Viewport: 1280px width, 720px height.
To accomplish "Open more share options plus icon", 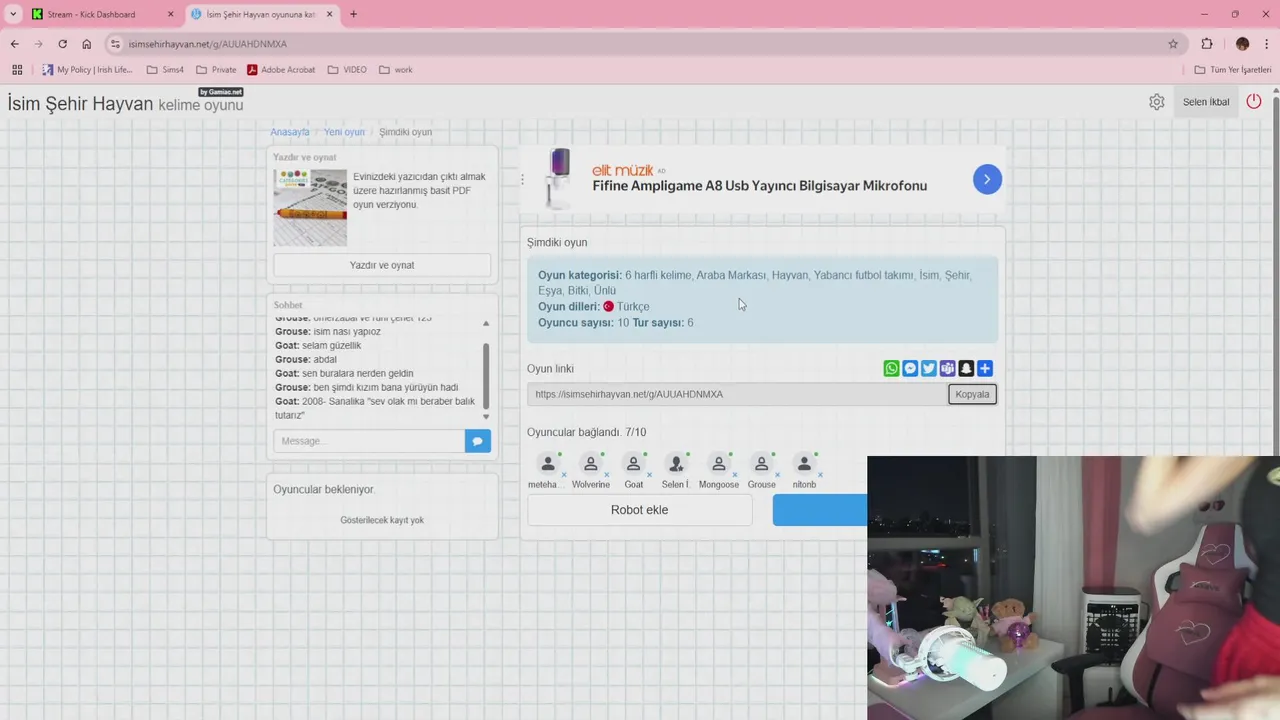I will click(x=985, y=369).
